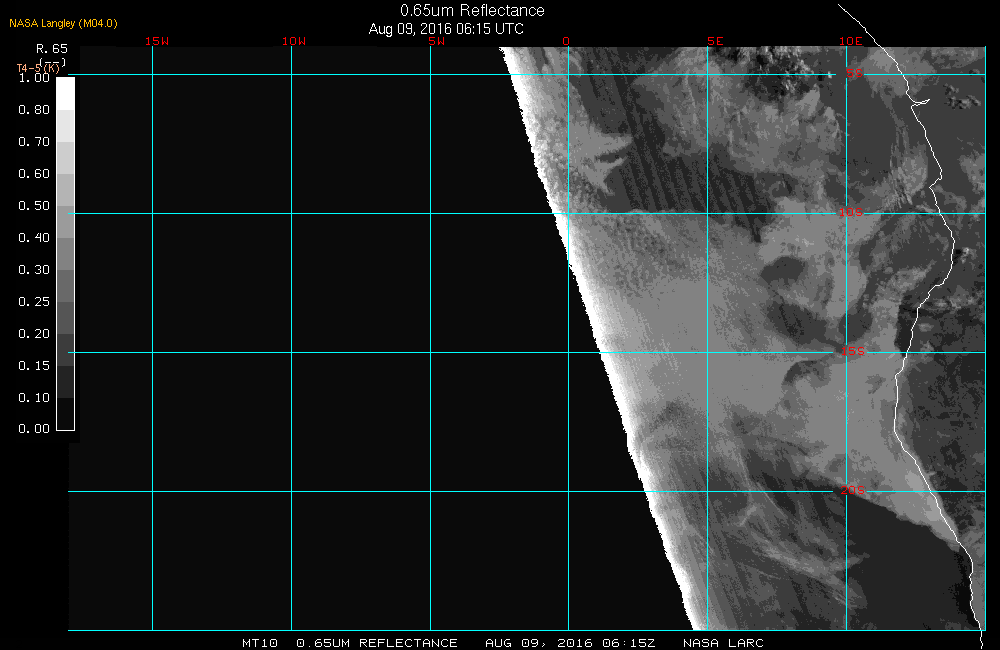Click the "R.65" color bar heading
The height and width of the screenshot is (650, 1000).
[x=52, y=49]
